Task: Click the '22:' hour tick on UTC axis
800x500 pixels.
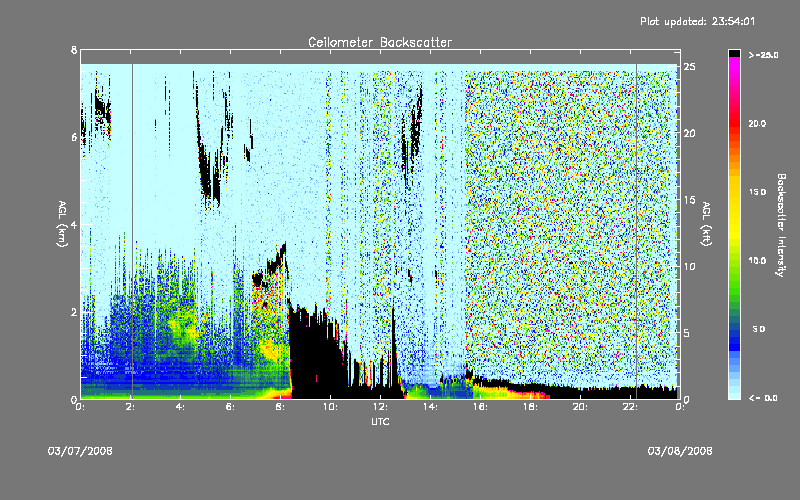Action: (631, 407)
